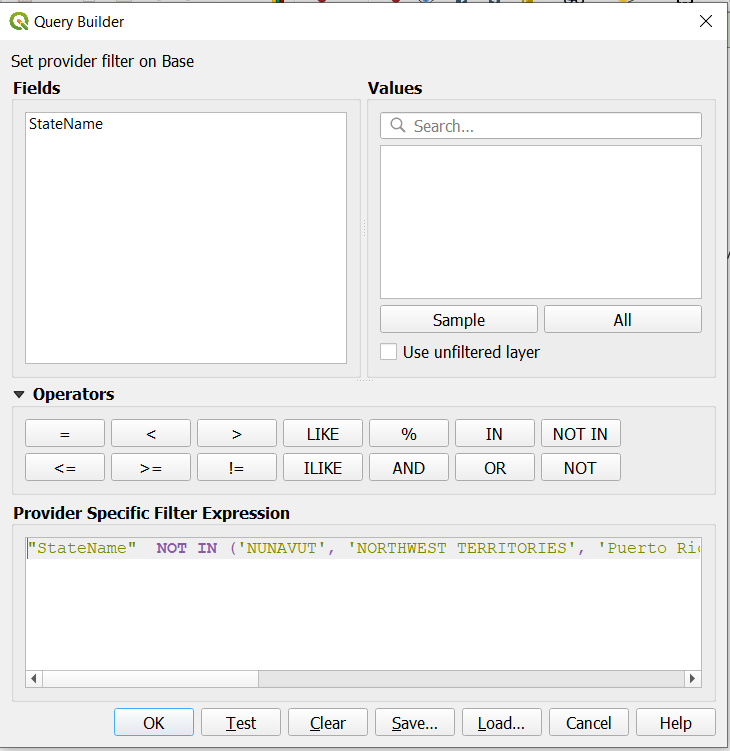Enable the Use unfiltered layer checkbox
This screenshot has width=730, height=751.
(x=389, y=352)
